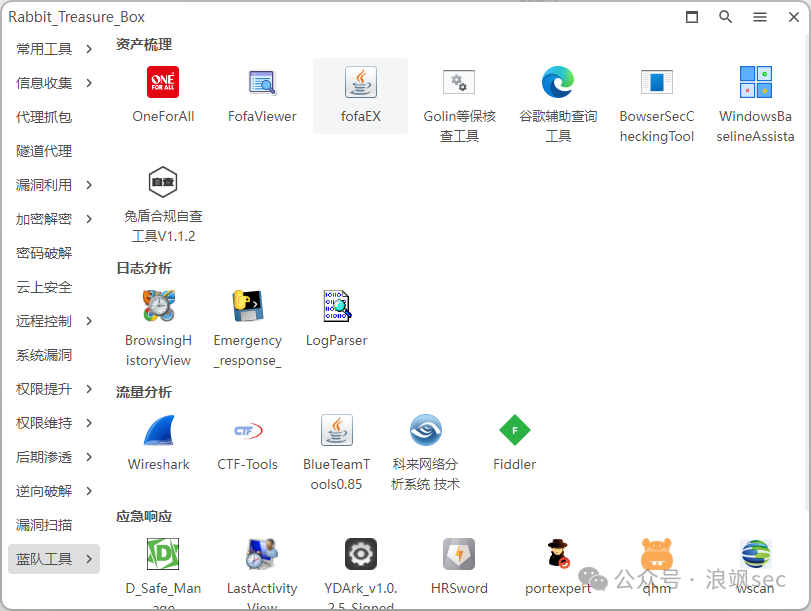Click the 资产梳理 section heading
This screenshot has width=811, height=611.
coord(144,44)
